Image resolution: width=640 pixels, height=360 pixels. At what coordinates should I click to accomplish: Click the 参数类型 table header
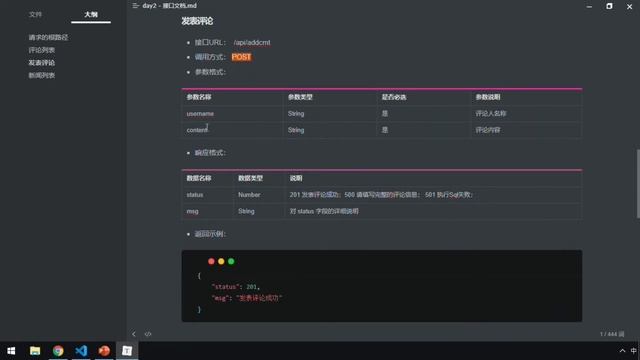click(x=300, y=97)
